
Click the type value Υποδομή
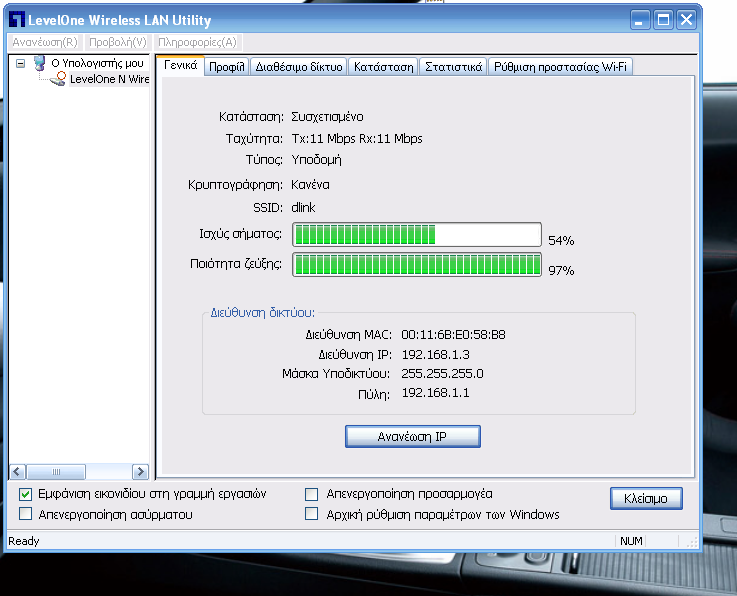316,160
